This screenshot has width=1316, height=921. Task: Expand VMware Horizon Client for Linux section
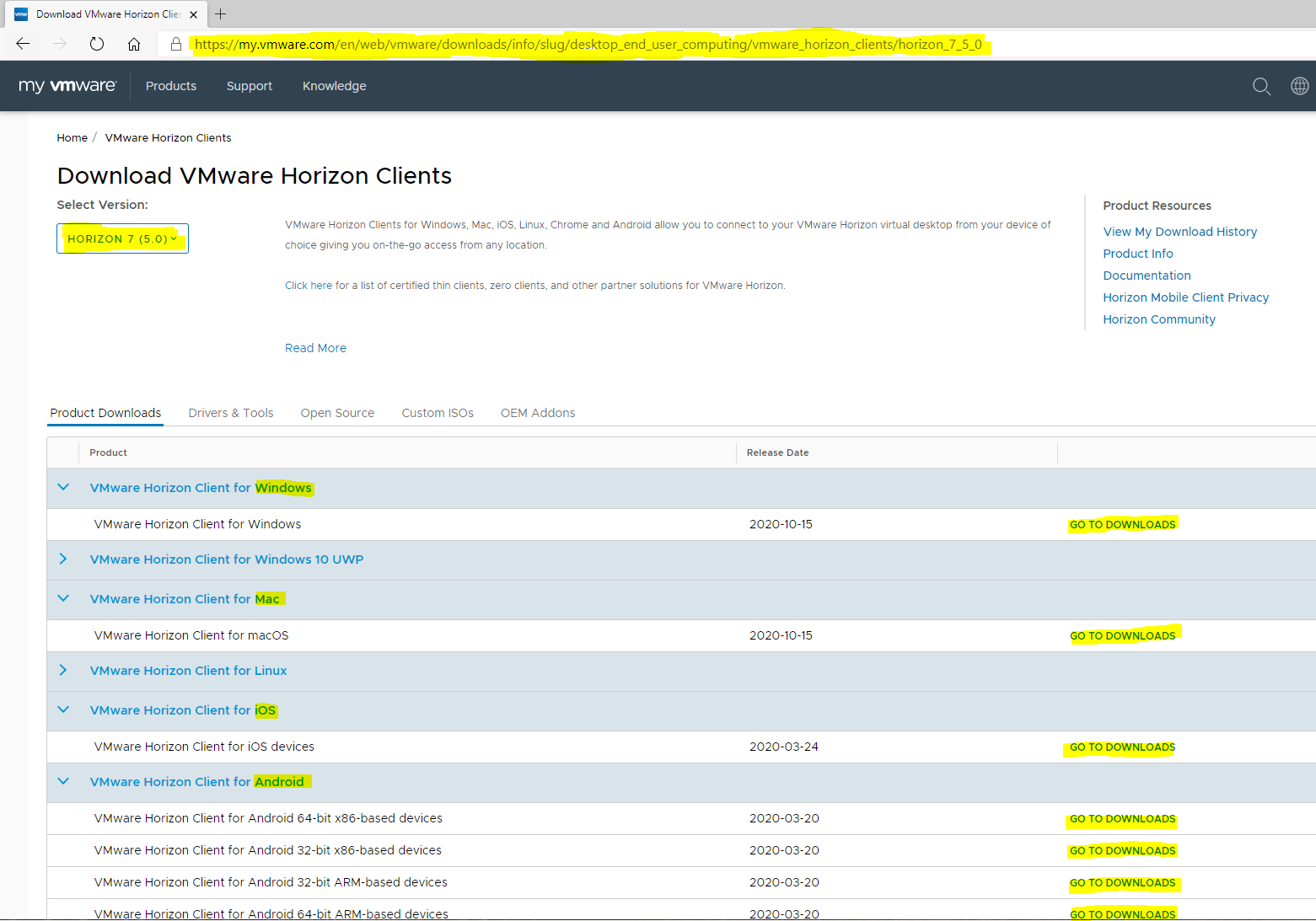click(63, 671)
